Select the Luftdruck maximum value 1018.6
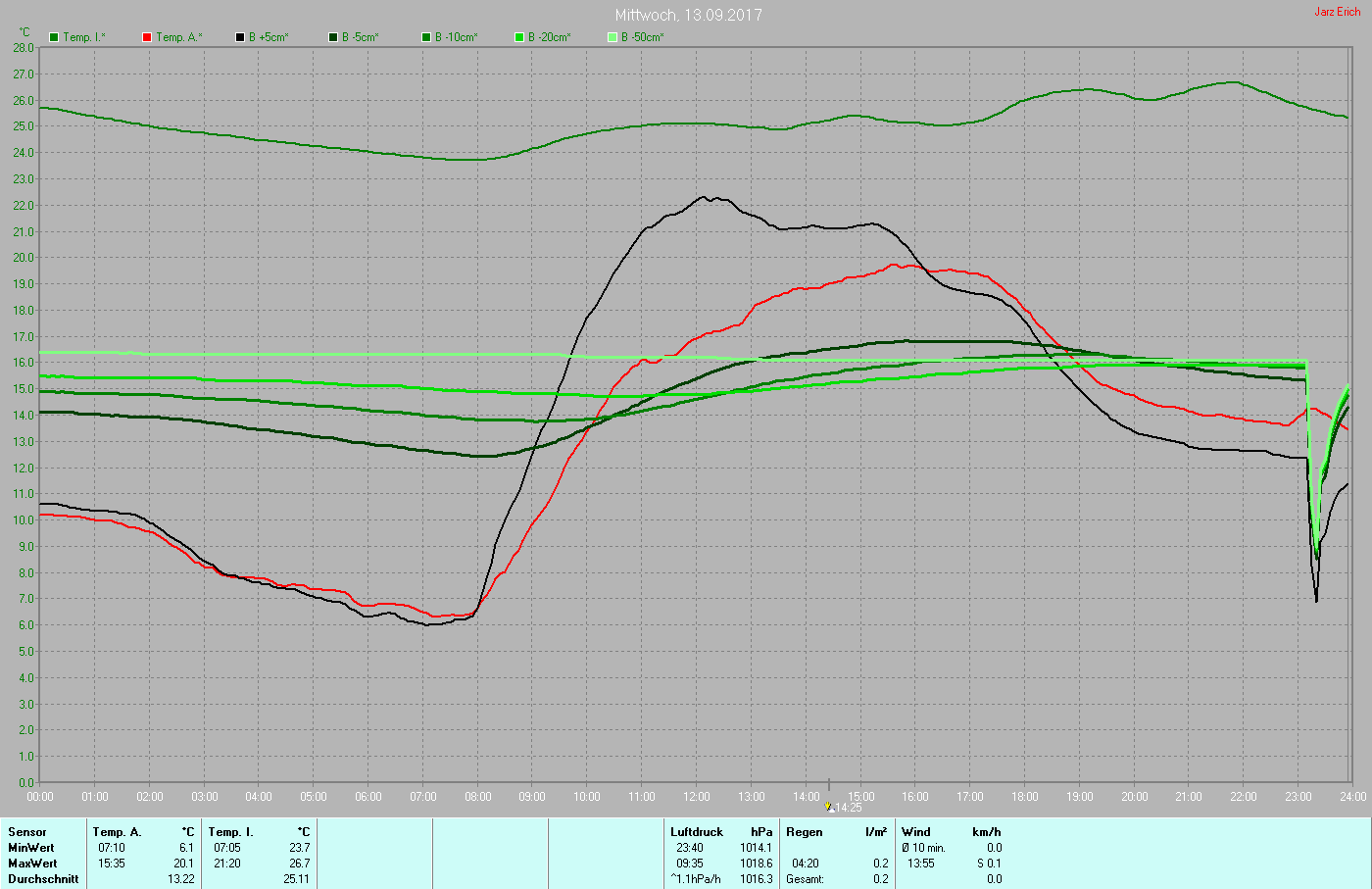 click(757, 864)
